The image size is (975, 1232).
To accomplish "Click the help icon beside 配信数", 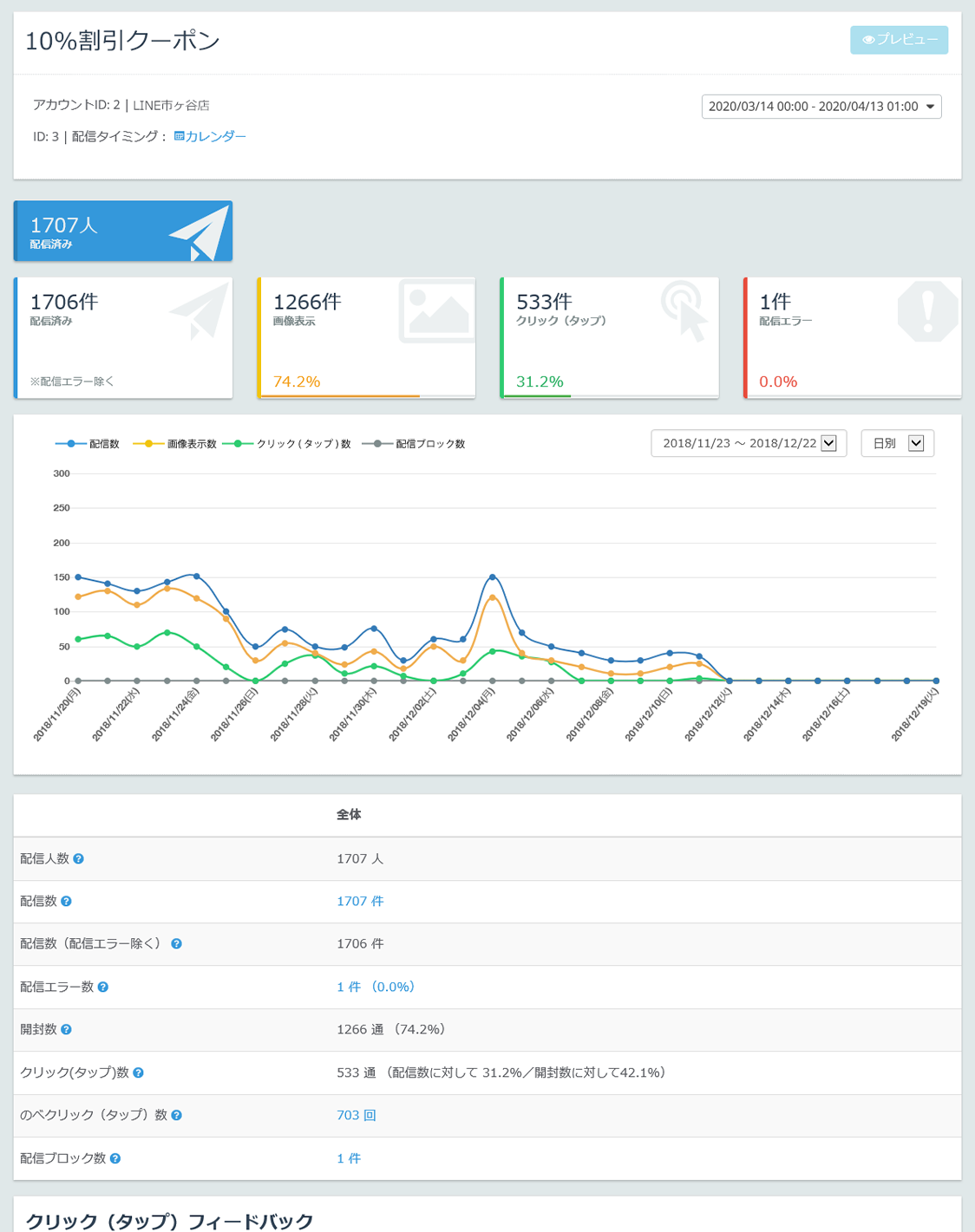I will pyautogui.click(x=67, y=902).
